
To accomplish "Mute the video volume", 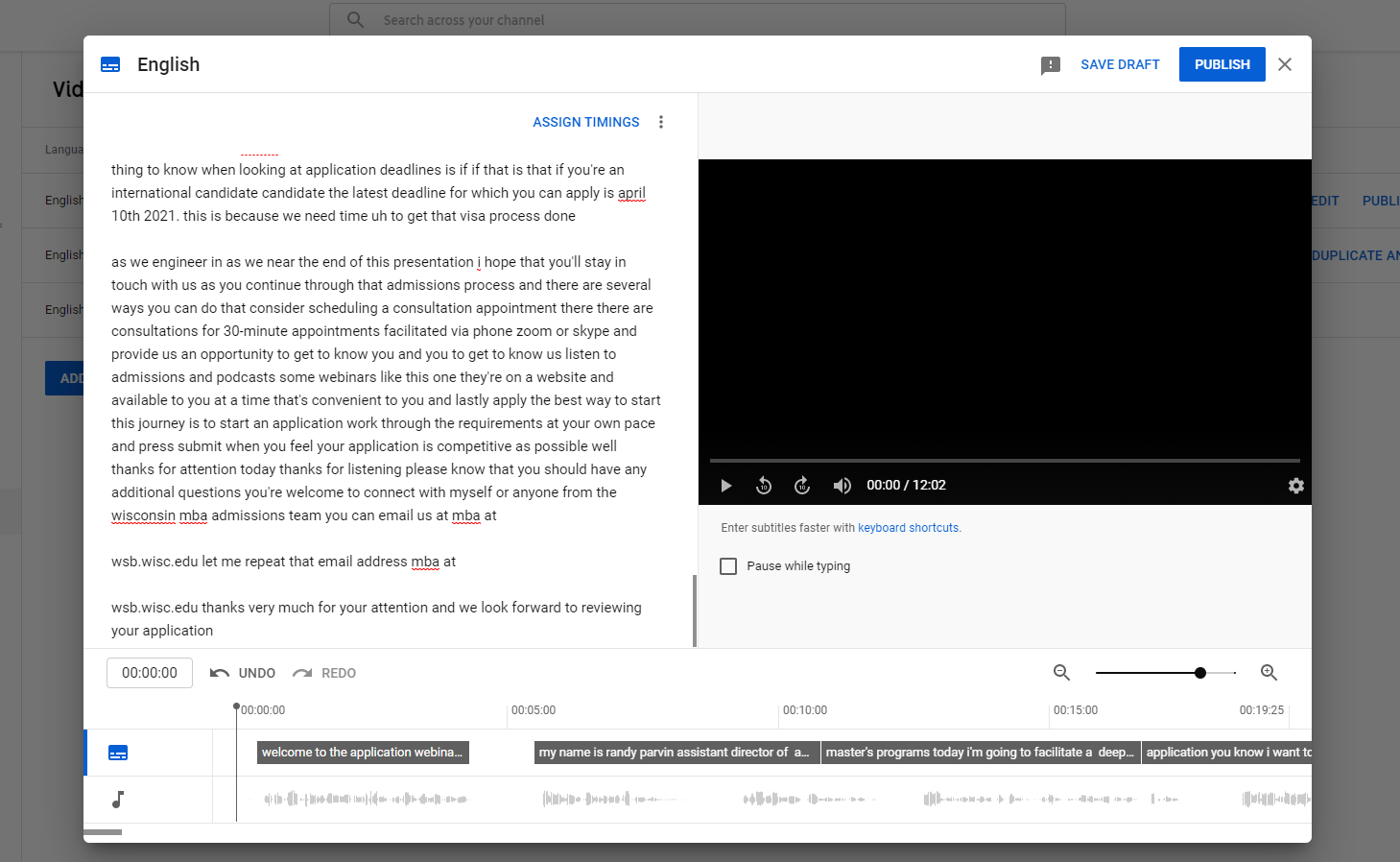I will click(842, 486).
